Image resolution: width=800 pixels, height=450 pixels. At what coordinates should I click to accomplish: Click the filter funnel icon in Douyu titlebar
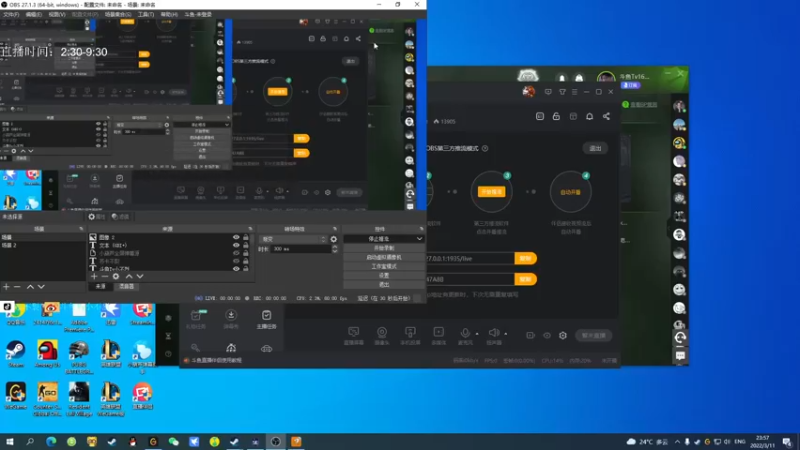point(562,92)
